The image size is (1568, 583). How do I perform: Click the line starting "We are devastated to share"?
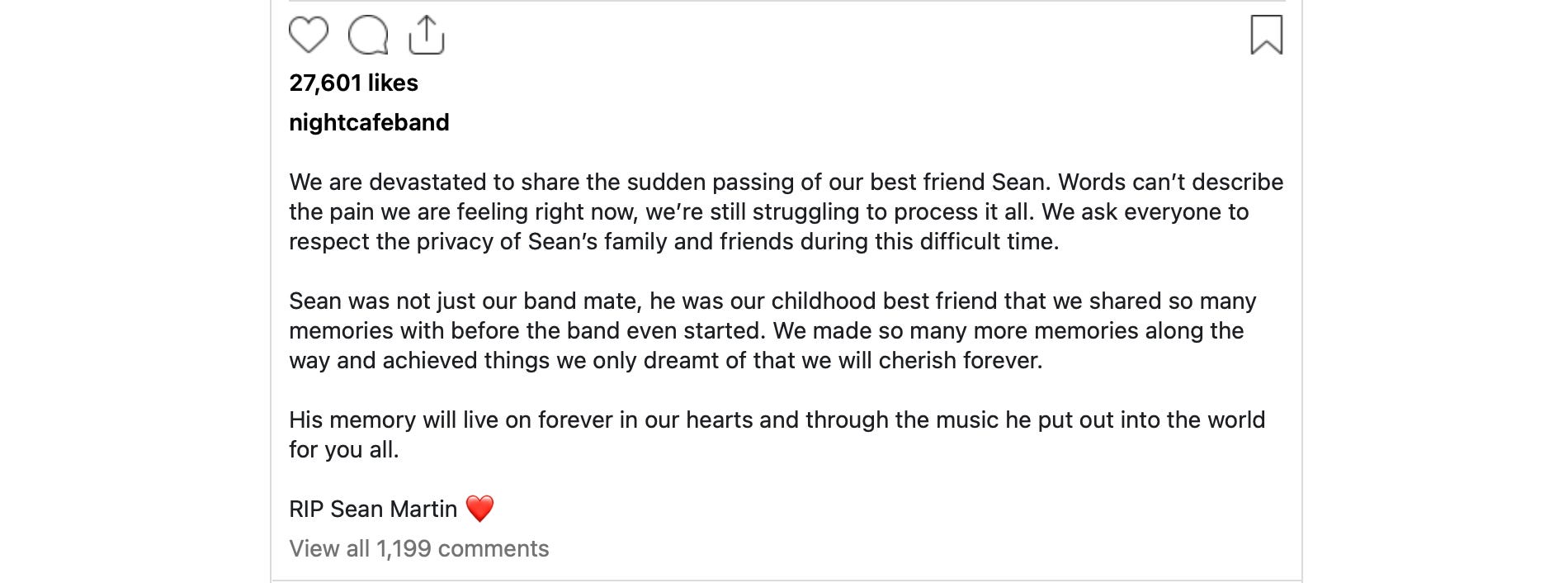pos(786,182)
